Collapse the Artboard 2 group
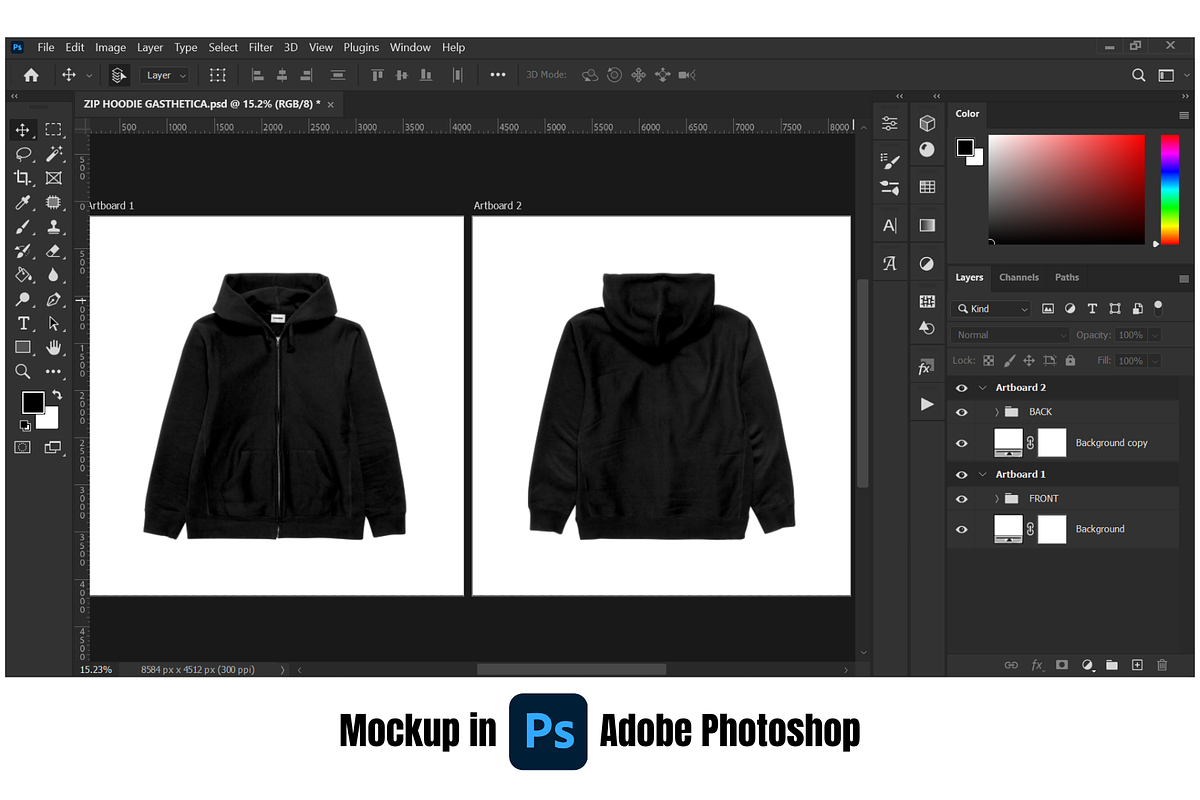1200x800 pixels. tap(983, 388)
